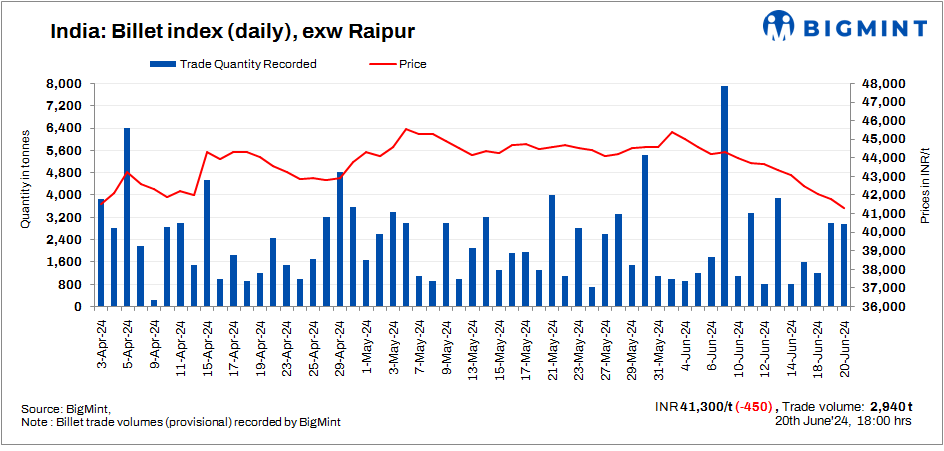944x451 pixels.
Task: Click the Source: BigMint footer text
Action: (66, 409)
